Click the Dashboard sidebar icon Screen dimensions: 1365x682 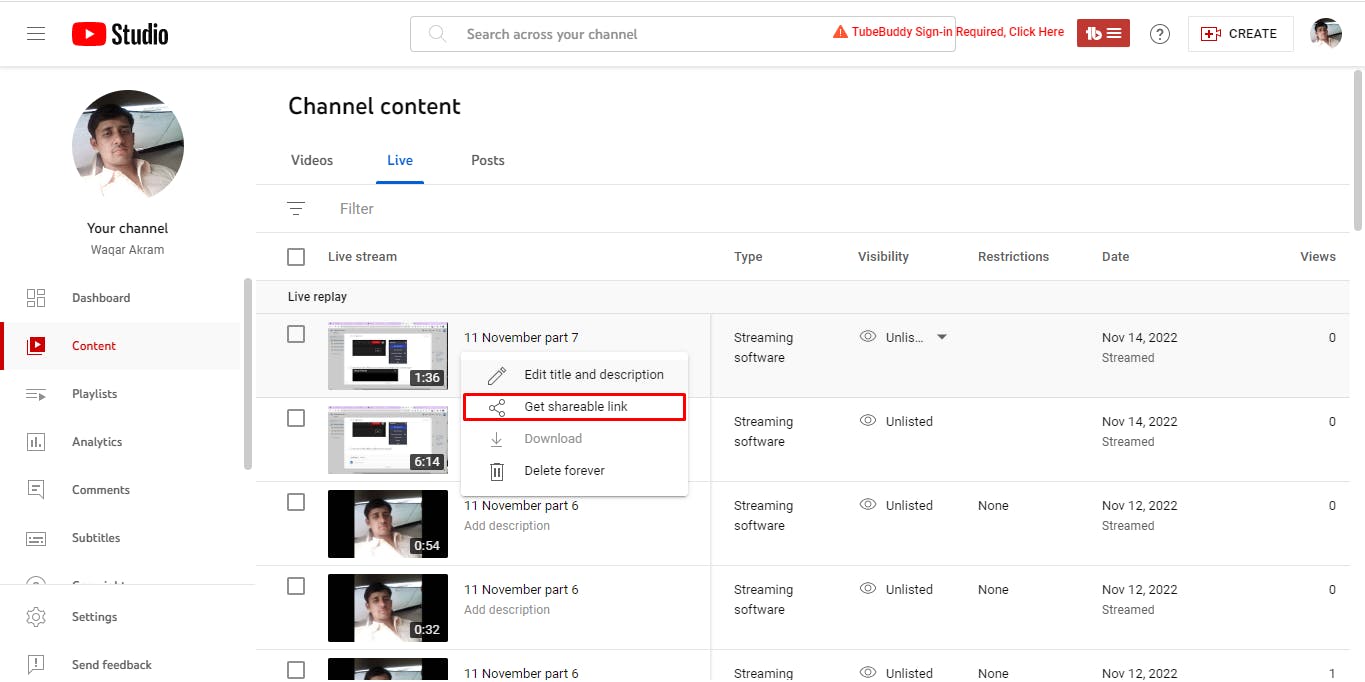36,298
